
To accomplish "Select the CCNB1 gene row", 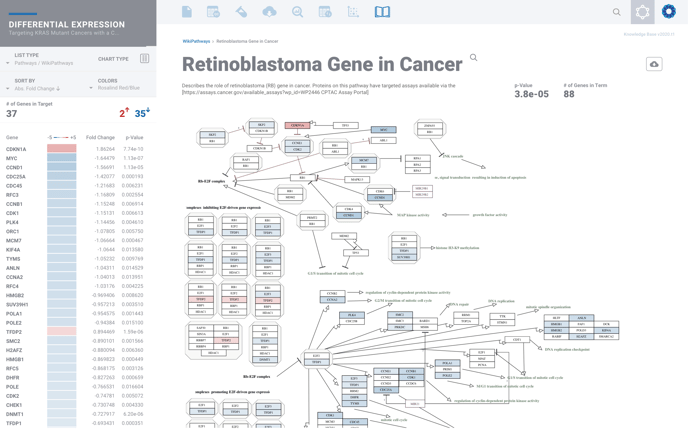I will coord(75,204).
